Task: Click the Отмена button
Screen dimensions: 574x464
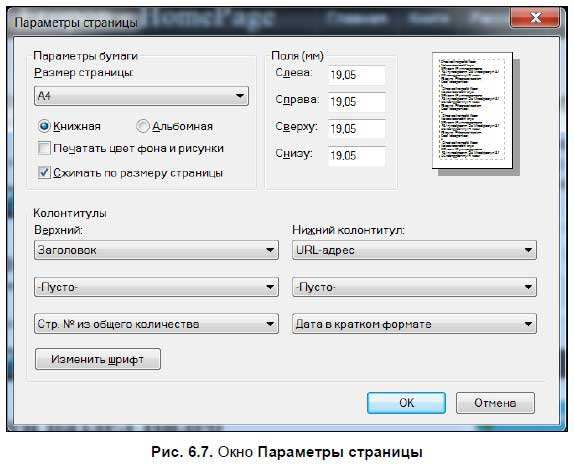Action: [x=495, y=403]
